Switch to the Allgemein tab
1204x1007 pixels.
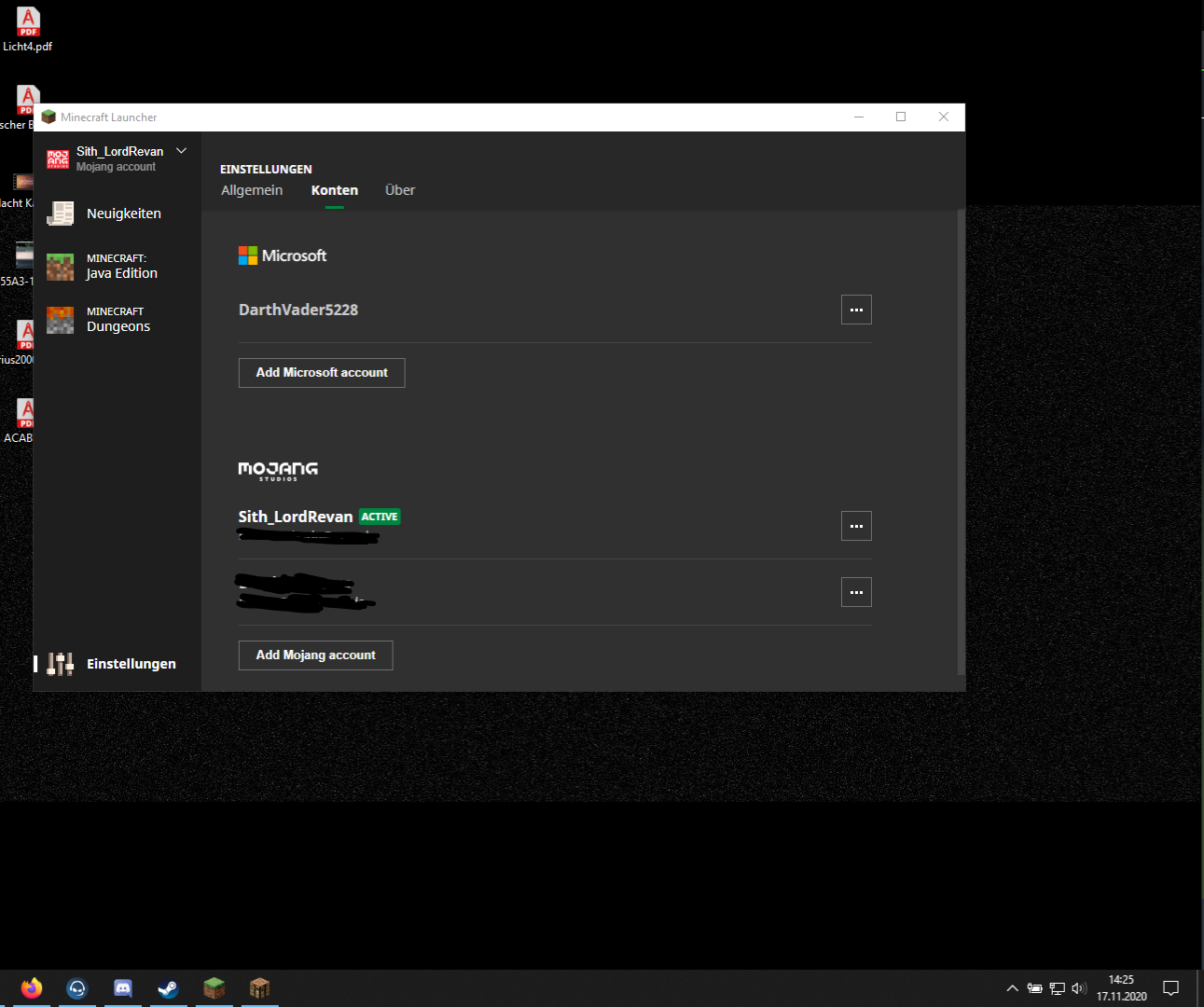click(x=252, y=190)
